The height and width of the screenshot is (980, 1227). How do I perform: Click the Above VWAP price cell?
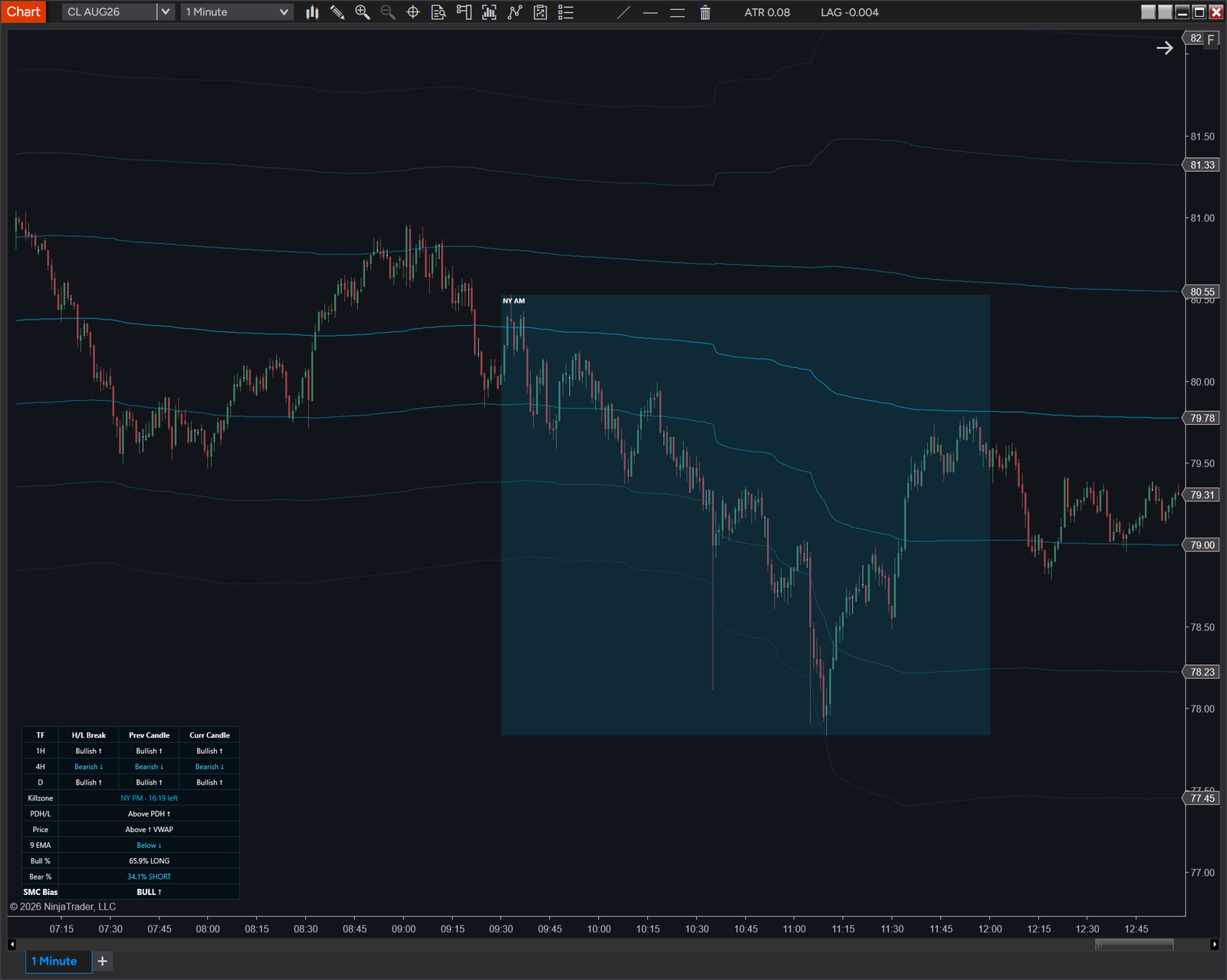(150, 830)
